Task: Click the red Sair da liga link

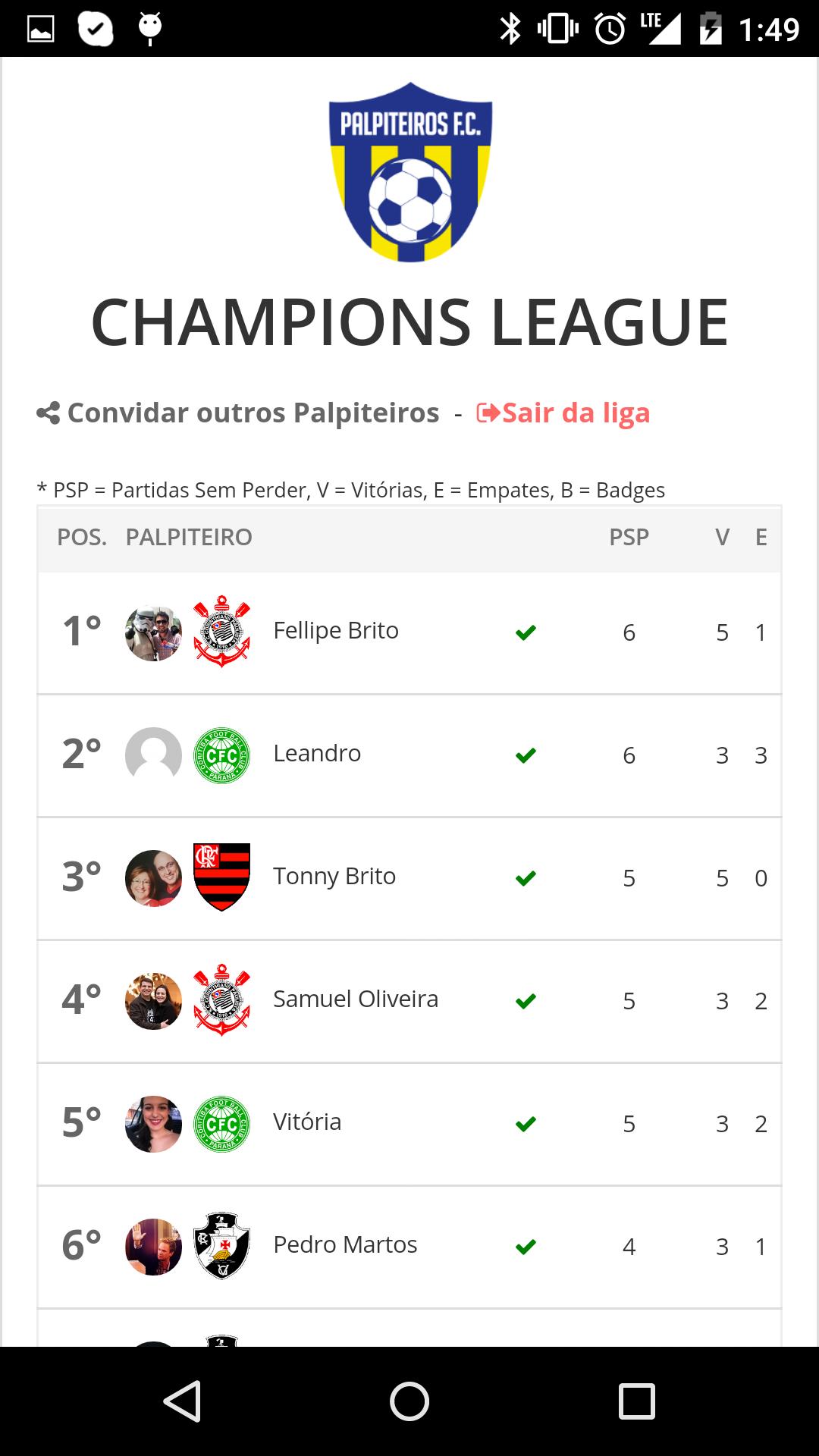Action: 563,413
